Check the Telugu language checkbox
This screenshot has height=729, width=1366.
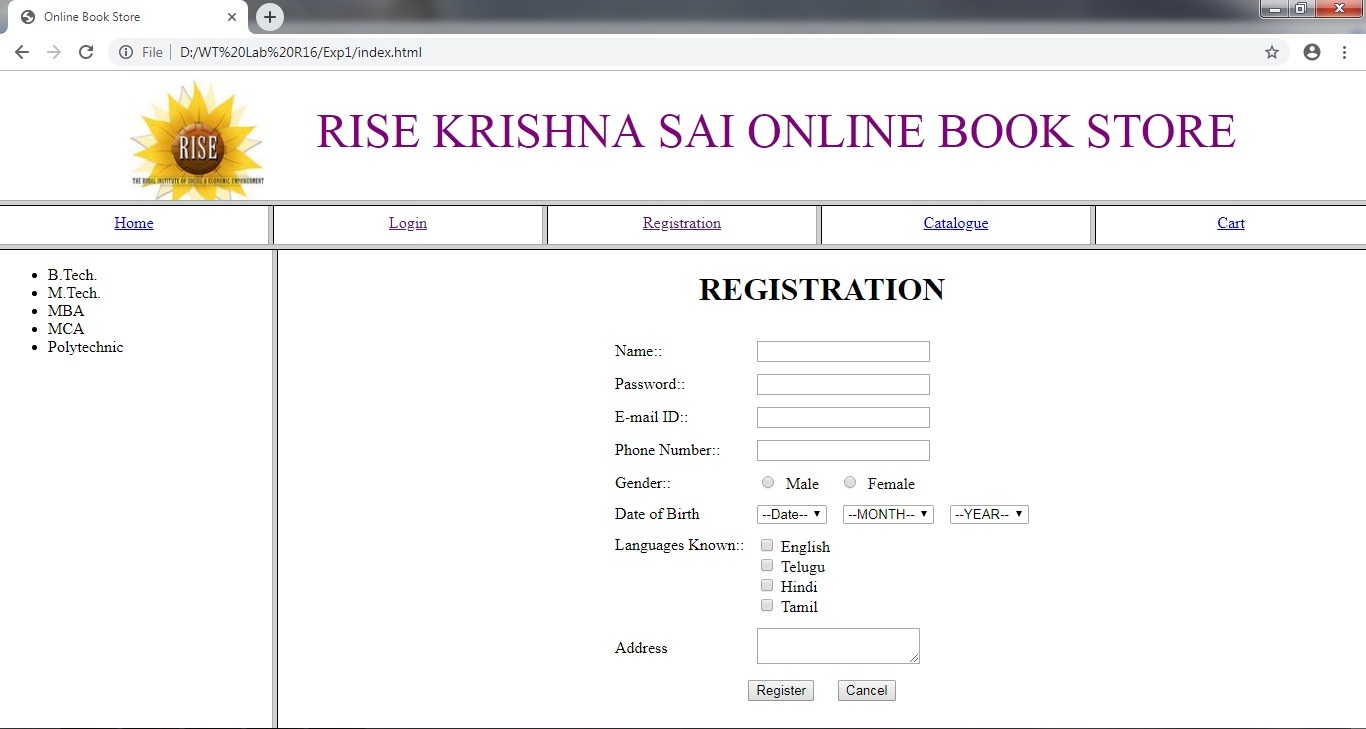[767, 565]
